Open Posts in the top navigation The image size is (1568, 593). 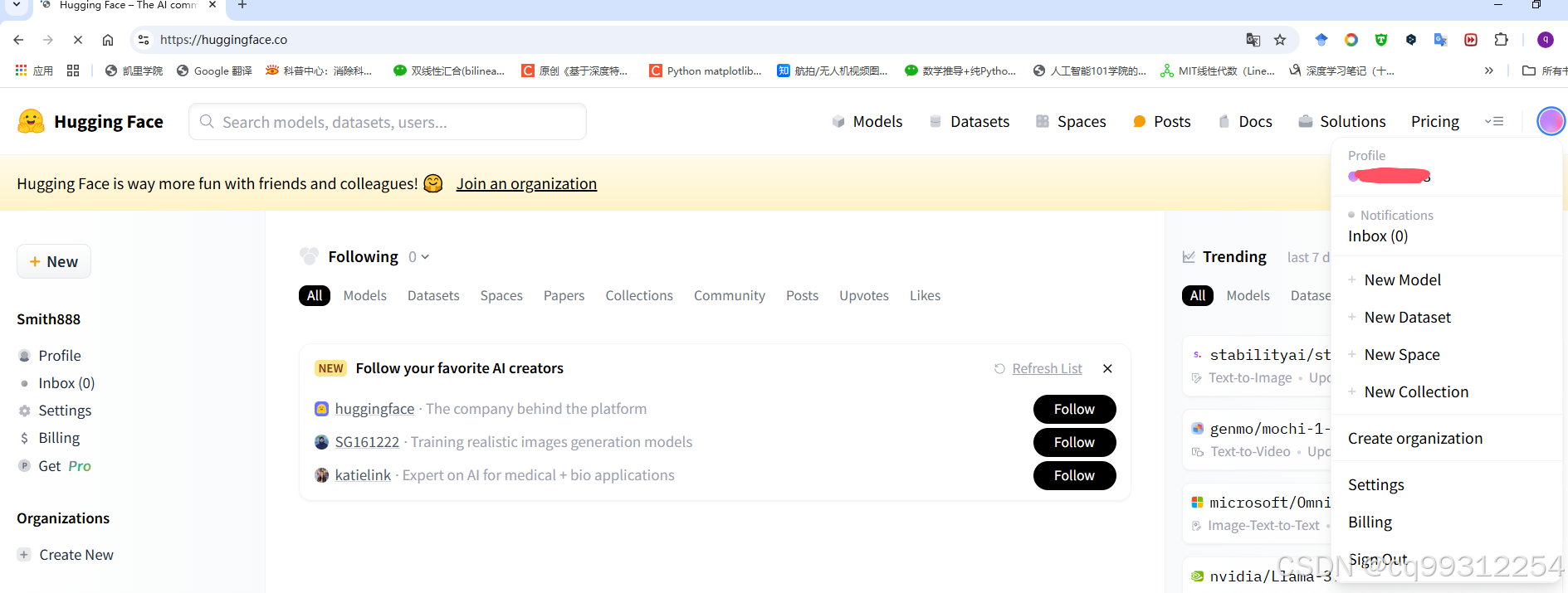[1161, 121]
